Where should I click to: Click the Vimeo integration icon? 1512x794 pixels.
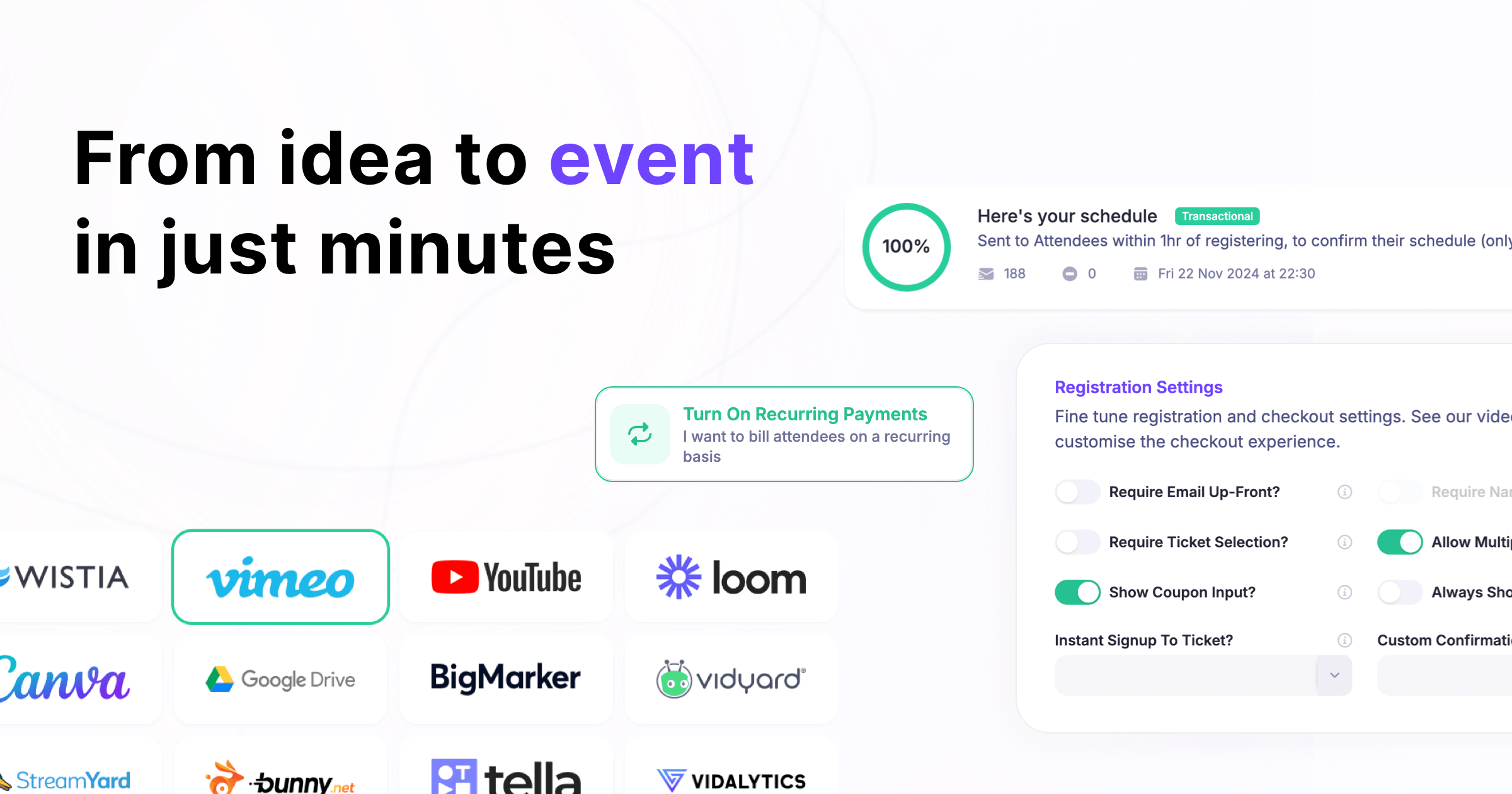pos(280,577)
